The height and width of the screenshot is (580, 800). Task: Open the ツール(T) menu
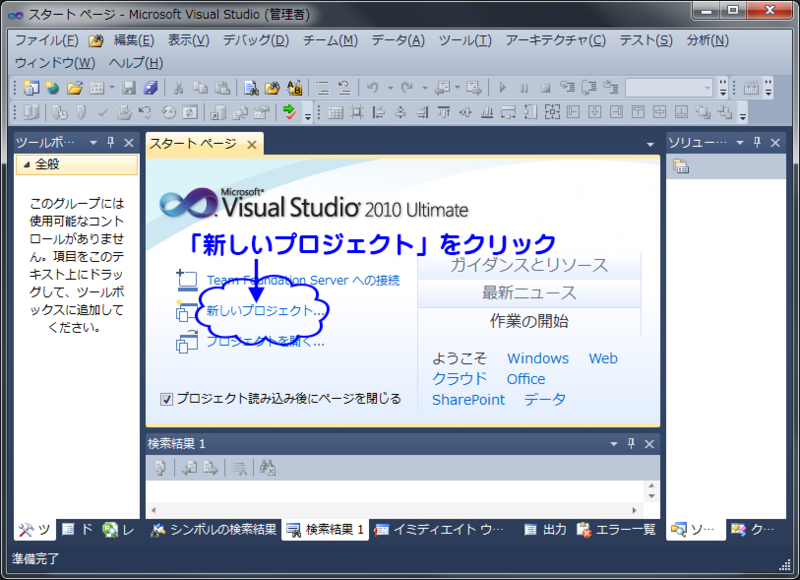pyautogui.click(x=465, y=40)
